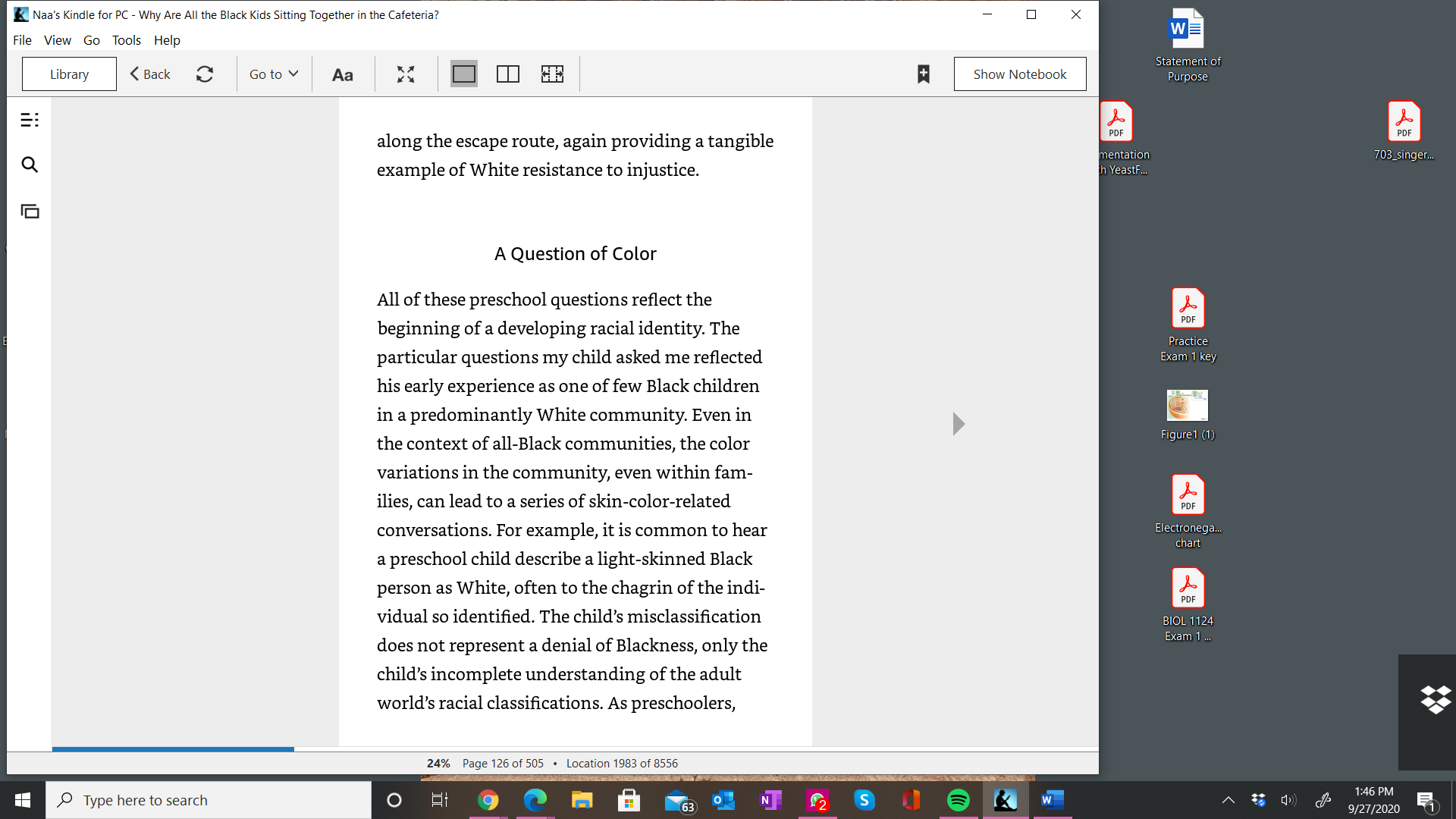Open Microsoft Store from taskbar
This screenshot has width=1456, height=819.
click(x=629, y=800)
